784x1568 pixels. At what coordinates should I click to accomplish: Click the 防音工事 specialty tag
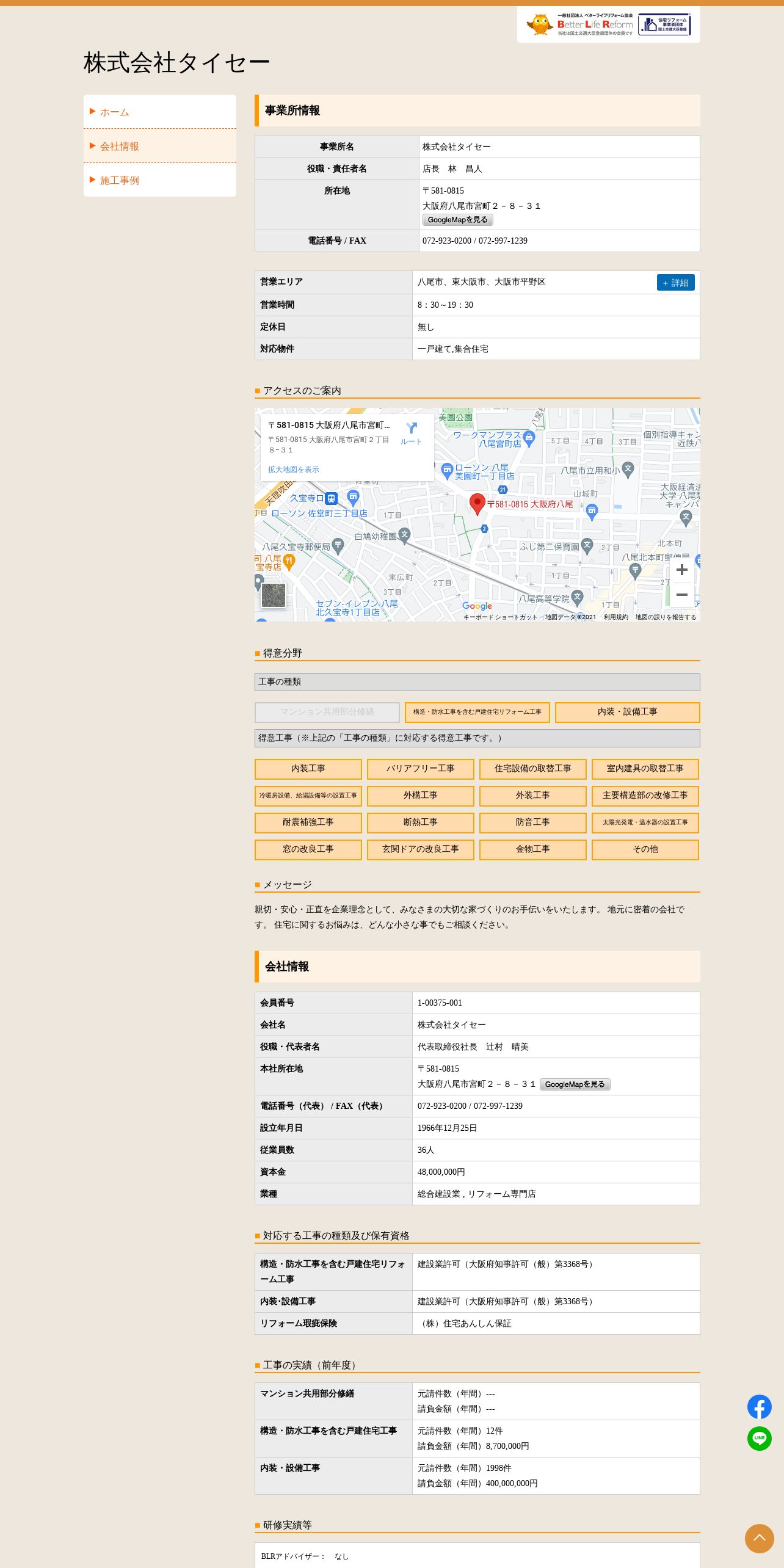[x=533, y=822]
